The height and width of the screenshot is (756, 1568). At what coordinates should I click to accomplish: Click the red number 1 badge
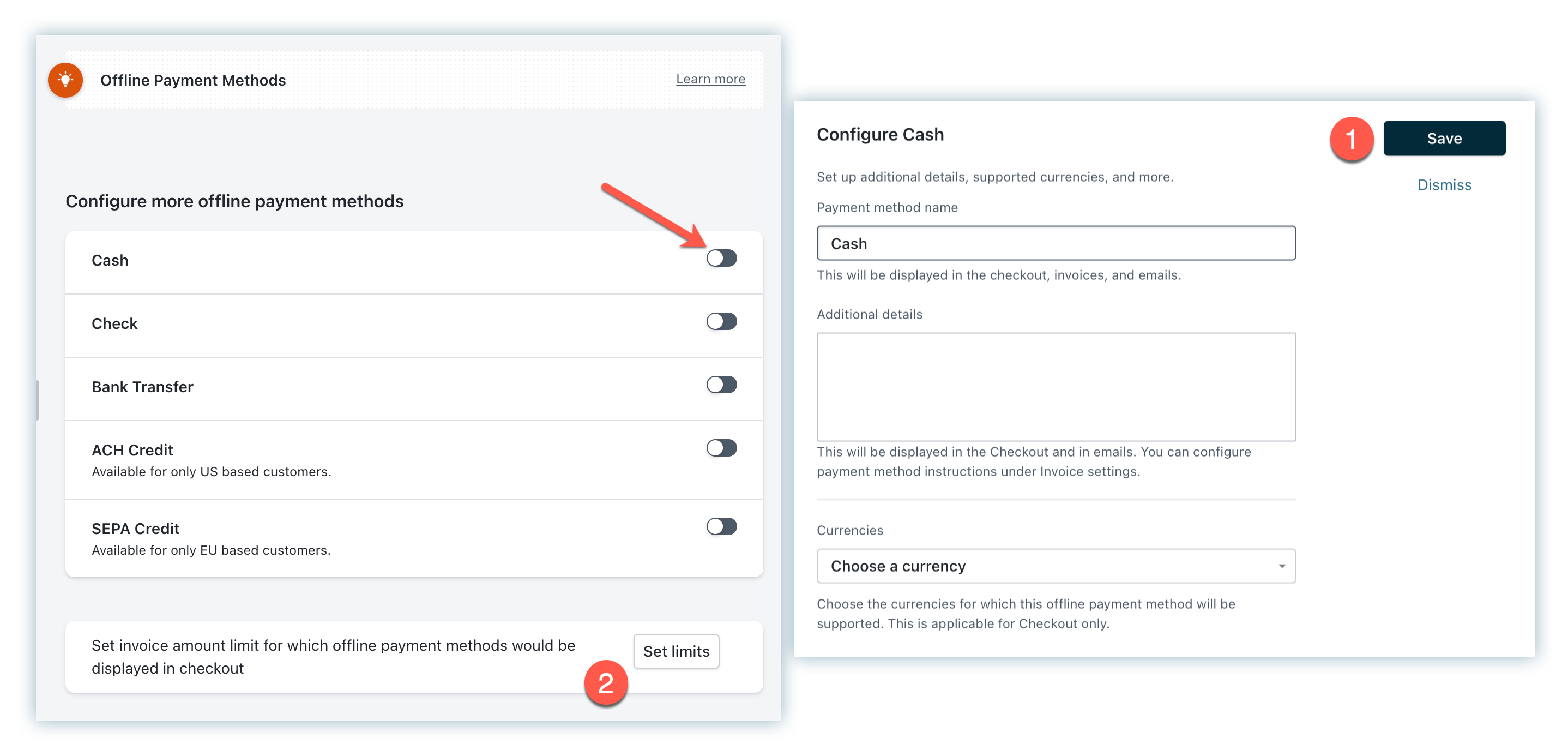[x=1350, y=140]
